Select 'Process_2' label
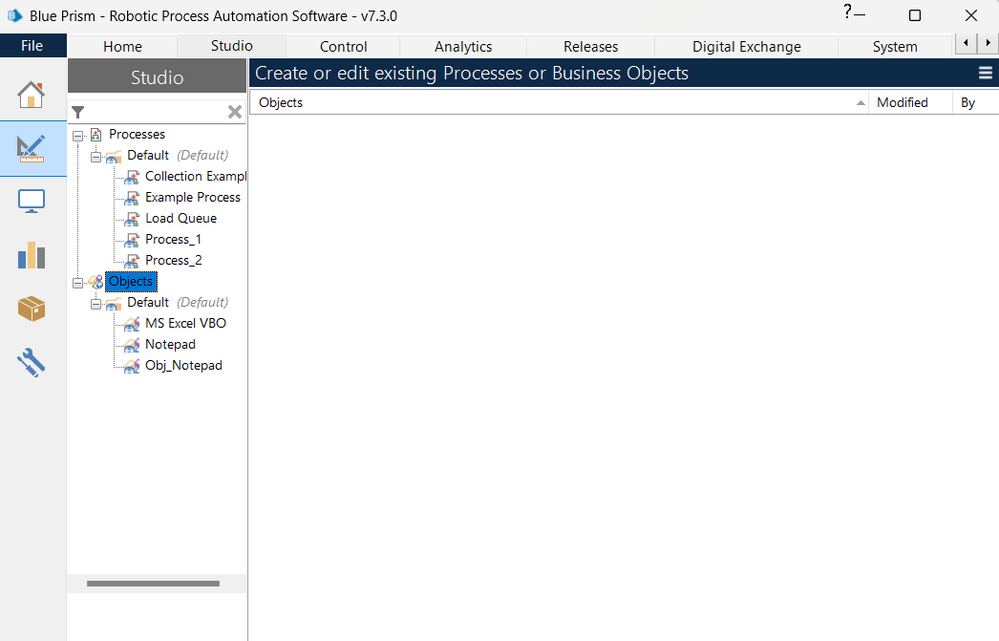 click(173, 261)
